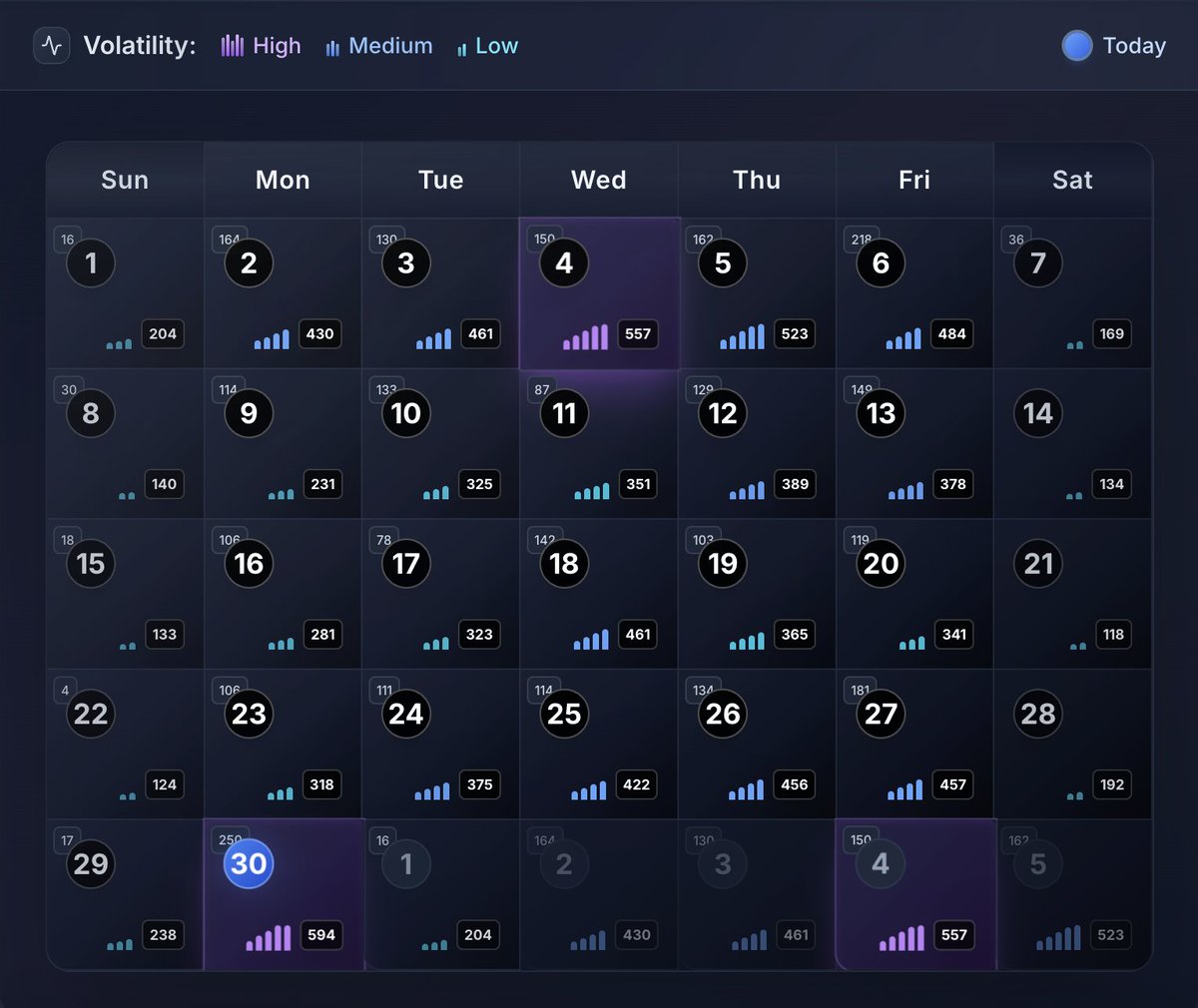The image size is (1198, 1008).
Task: Select day 11 on the calendar
Action: [x=564, y=413]
